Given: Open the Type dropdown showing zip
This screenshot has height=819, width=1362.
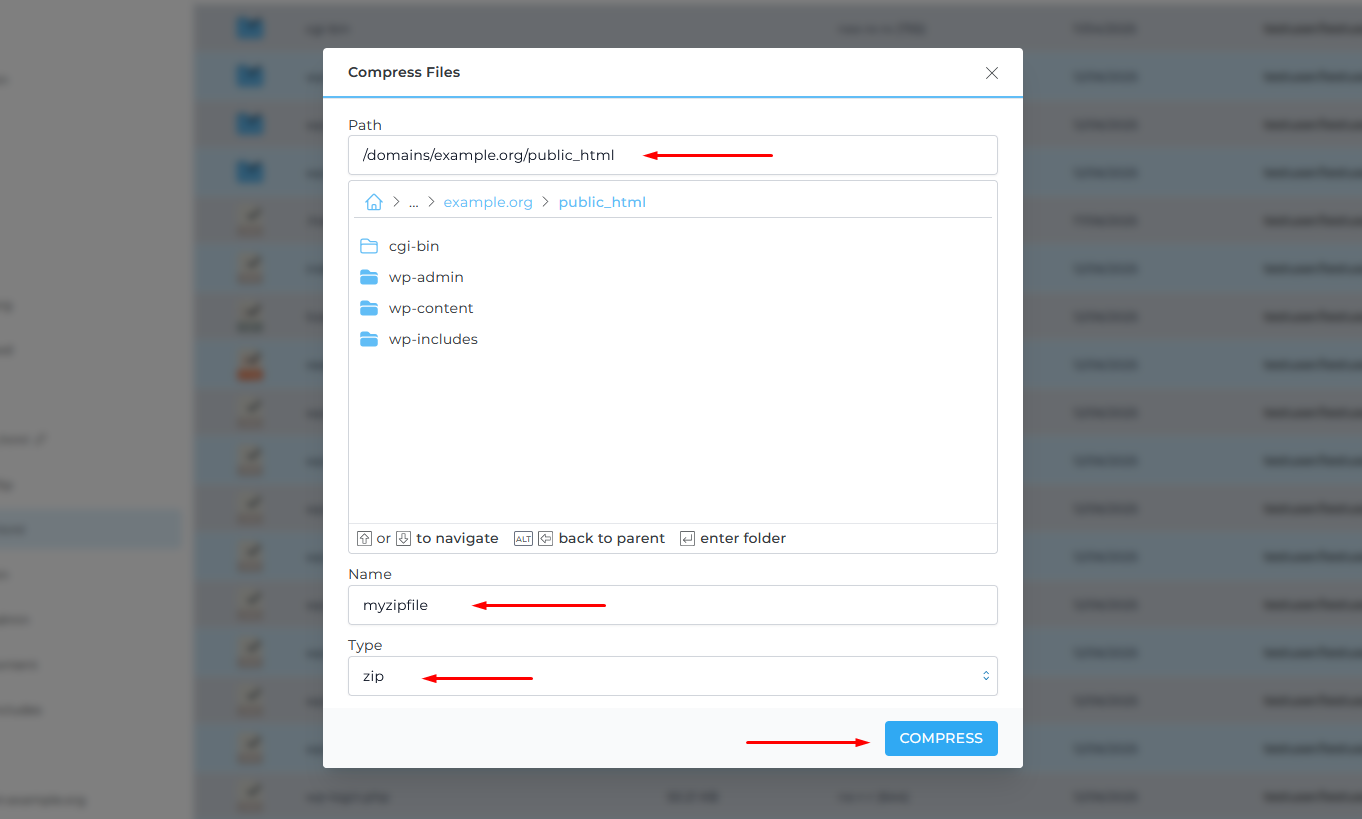Looking at the screenshot, I should 672,676.
